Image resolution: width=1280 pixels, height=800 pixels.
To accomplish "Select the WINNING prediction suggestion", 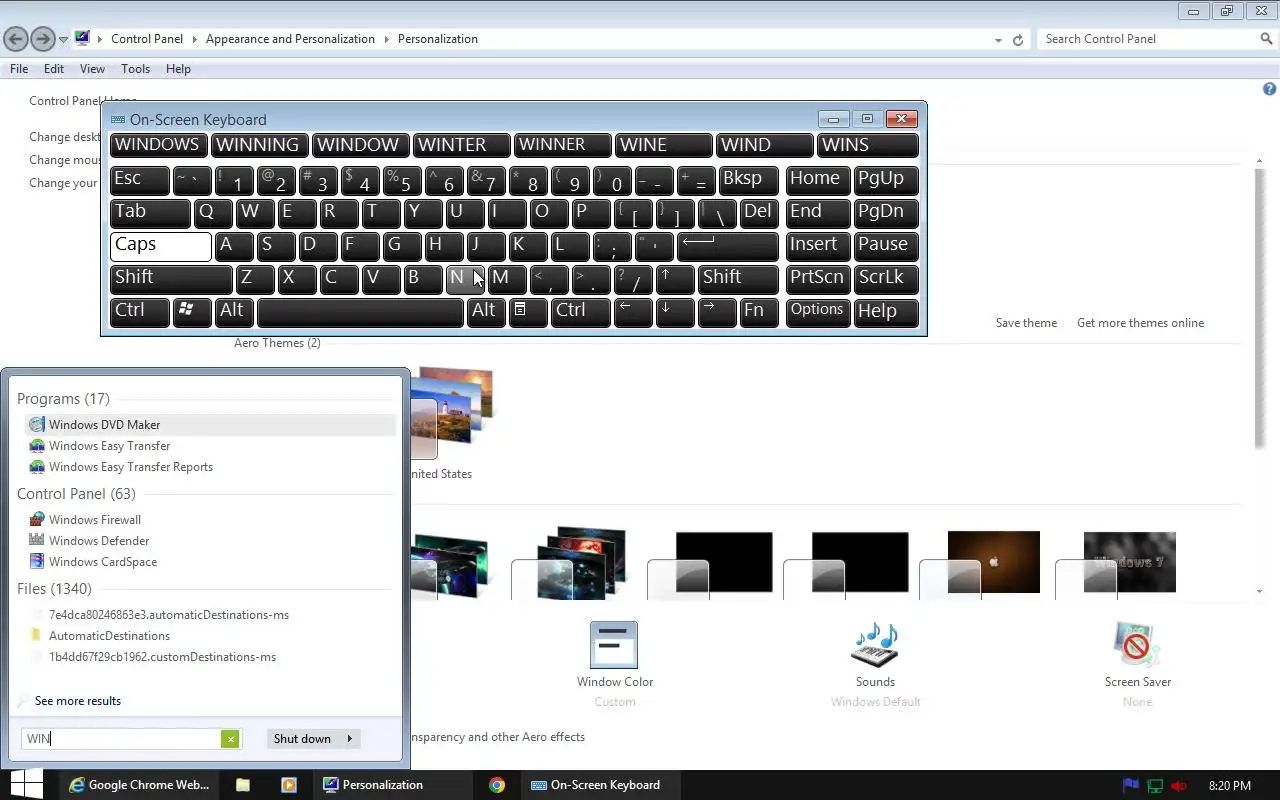I will 260,146.
